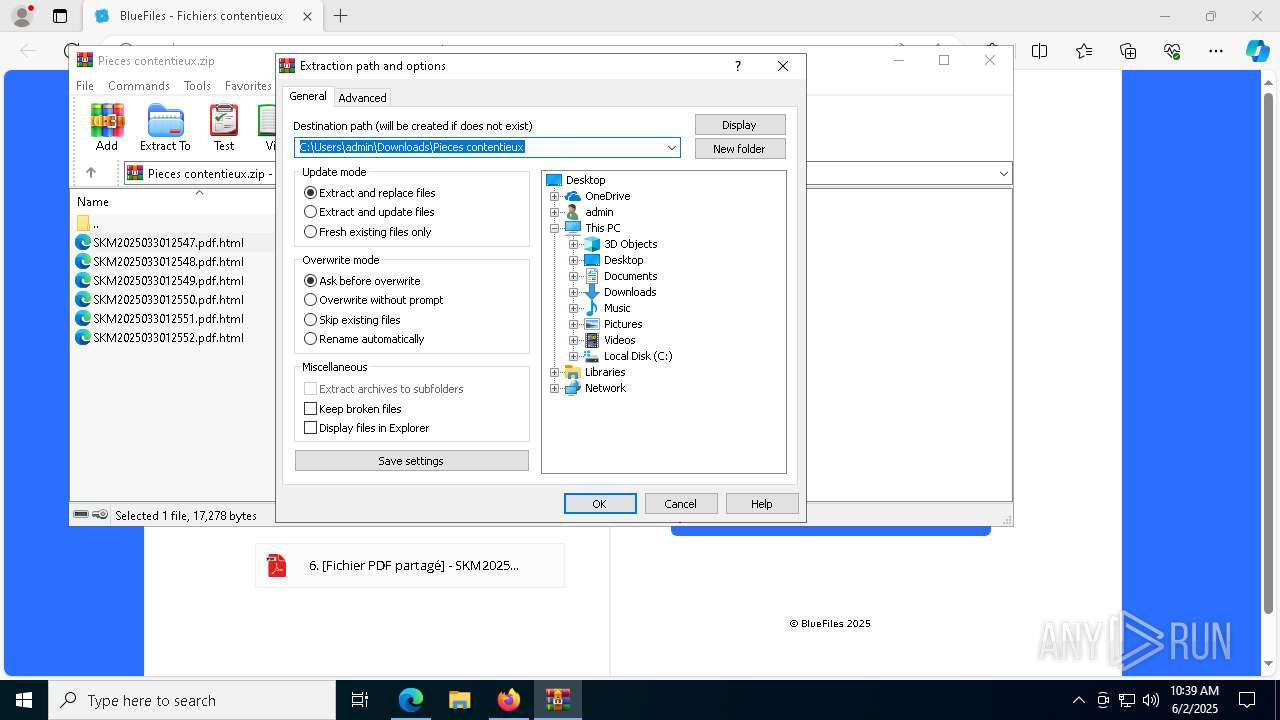
Task: Select Documents in the folder tree
Action: point(630,276)
